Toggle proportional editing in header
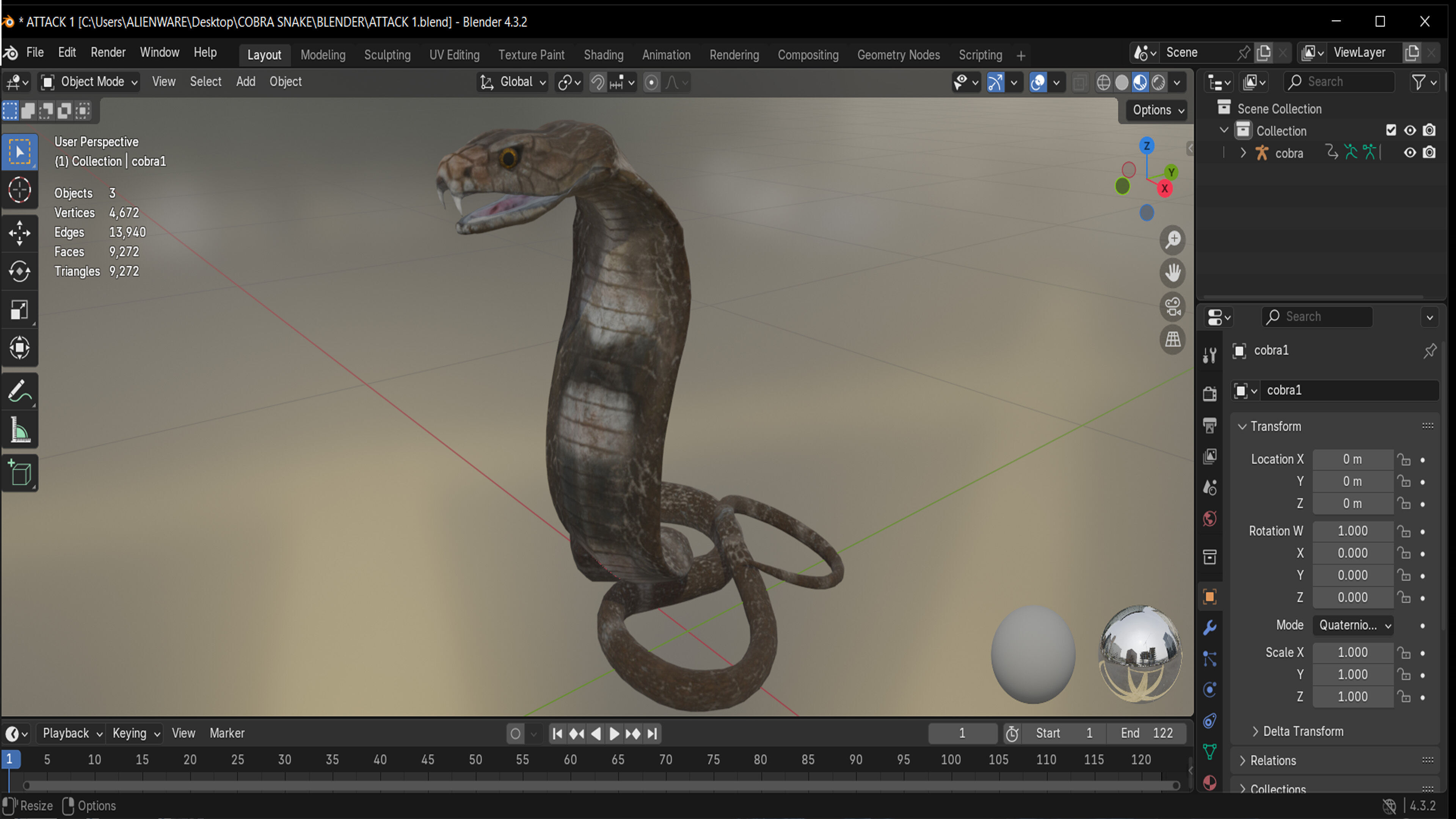This screenshot has height=819, width=1456. pos(651,83)
